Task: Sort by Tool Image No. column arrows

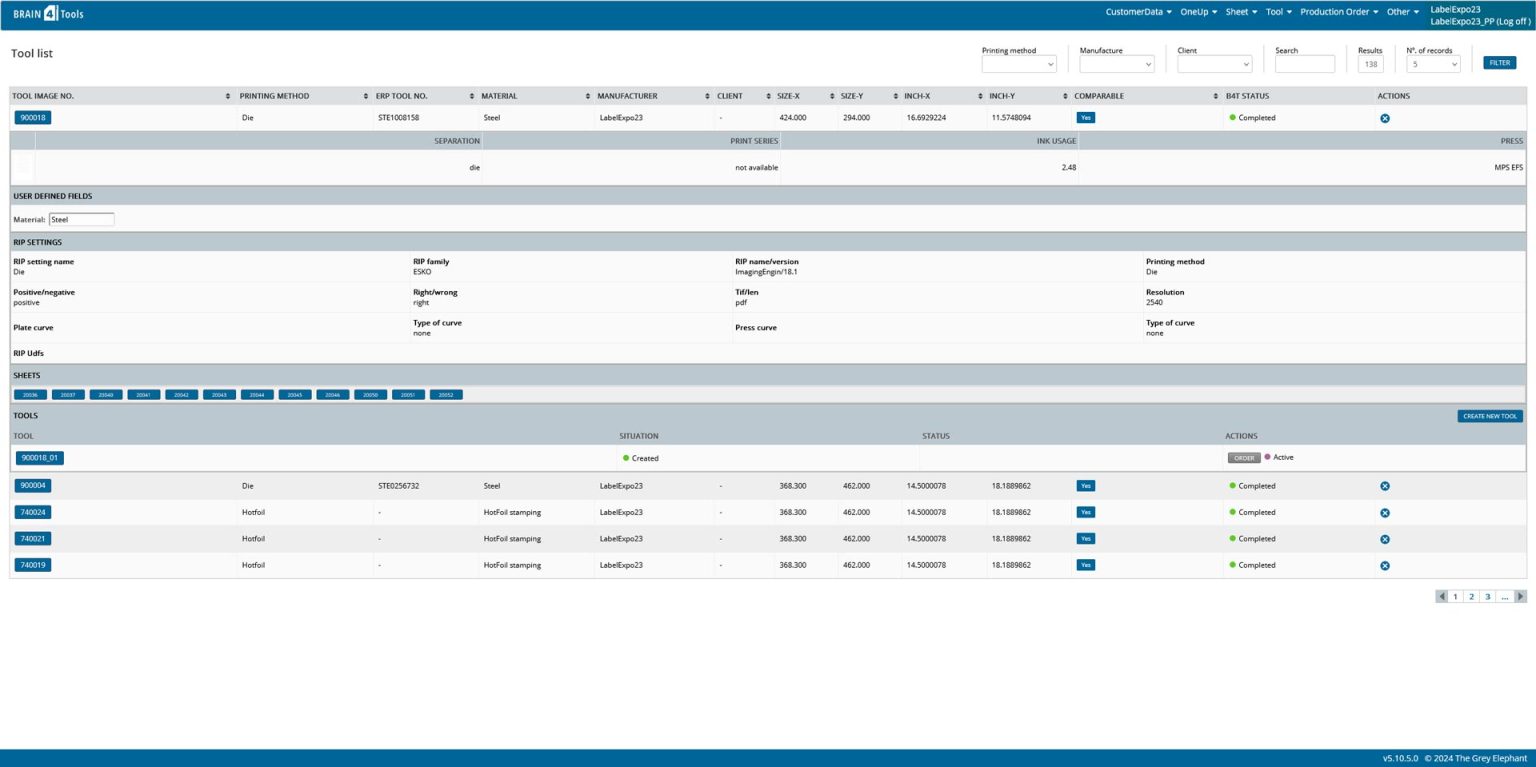Action: [x=229, y=96]
